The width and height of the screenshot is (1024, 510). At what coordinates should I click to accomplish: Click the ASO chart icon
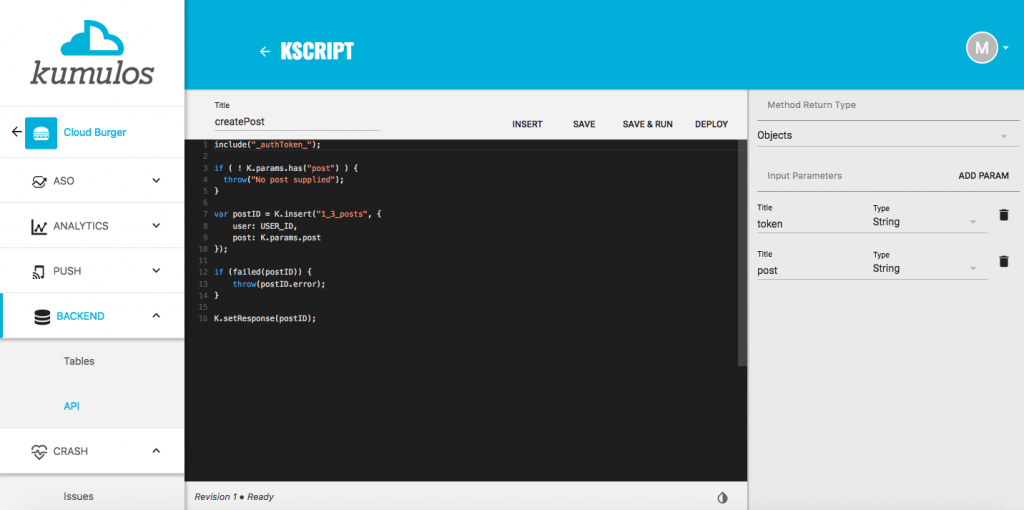39,182
